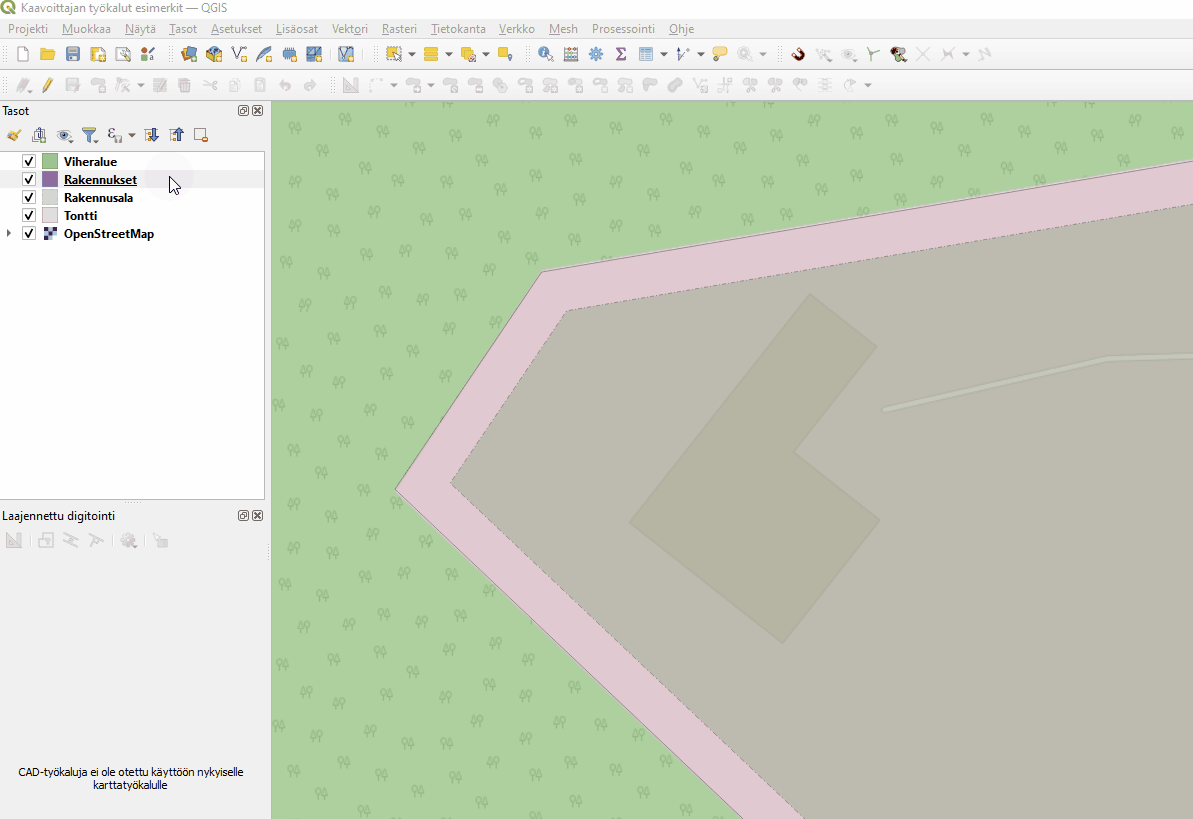Open the Identify Features tool

545,54
